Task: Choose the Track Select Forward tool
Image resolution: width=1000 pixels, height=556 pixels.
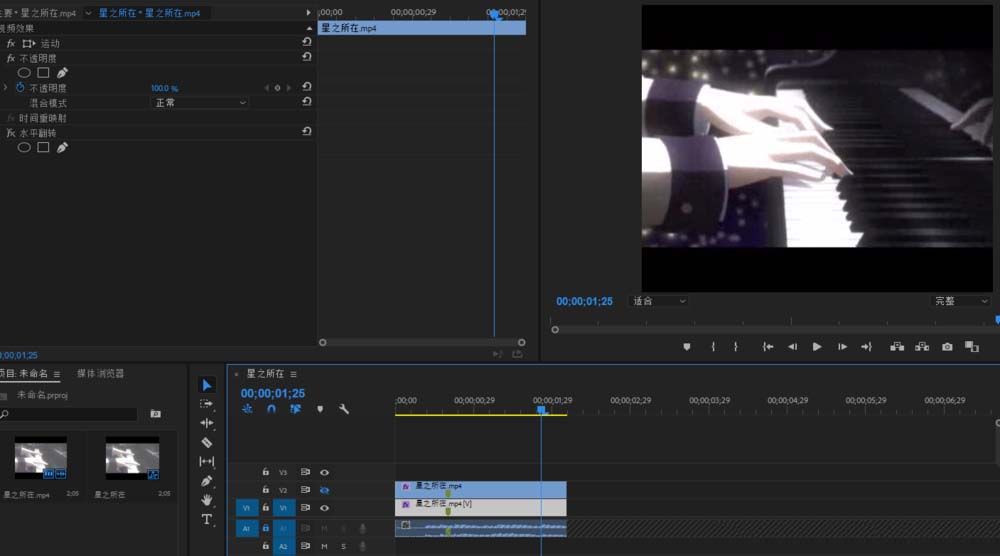Action: click(207, 404)
